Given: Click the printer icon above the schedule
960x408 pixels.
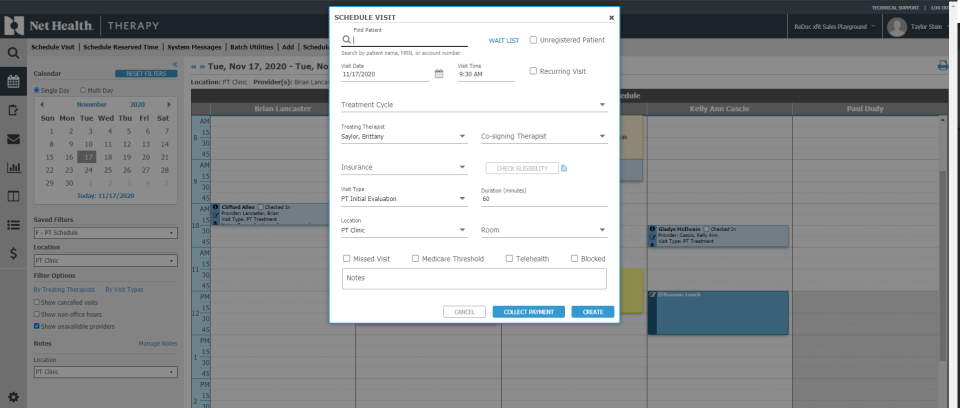Looking at the screenshot, I should (x=942, y=66).
